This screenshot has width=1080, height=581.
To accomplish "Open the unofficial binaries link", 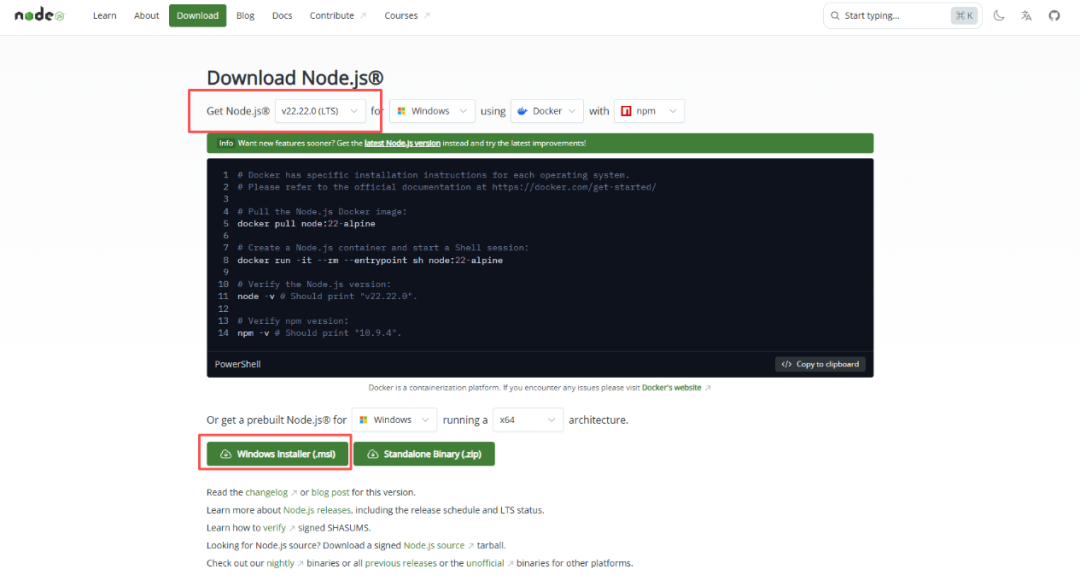I will 485,563.
